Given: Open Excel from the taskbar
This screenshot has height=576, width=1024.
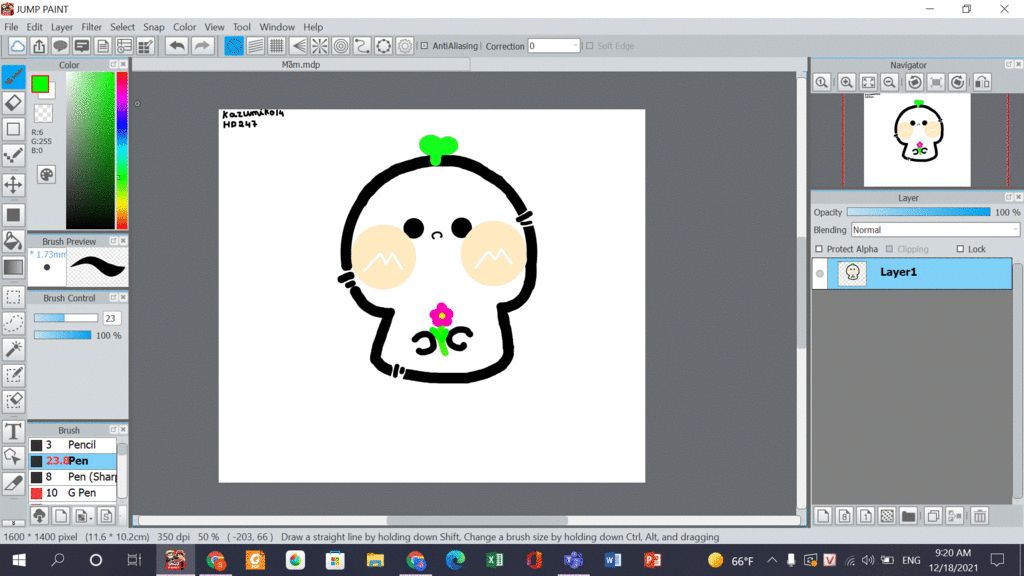Looking at the screenshot, I should [x=494, y=560].
